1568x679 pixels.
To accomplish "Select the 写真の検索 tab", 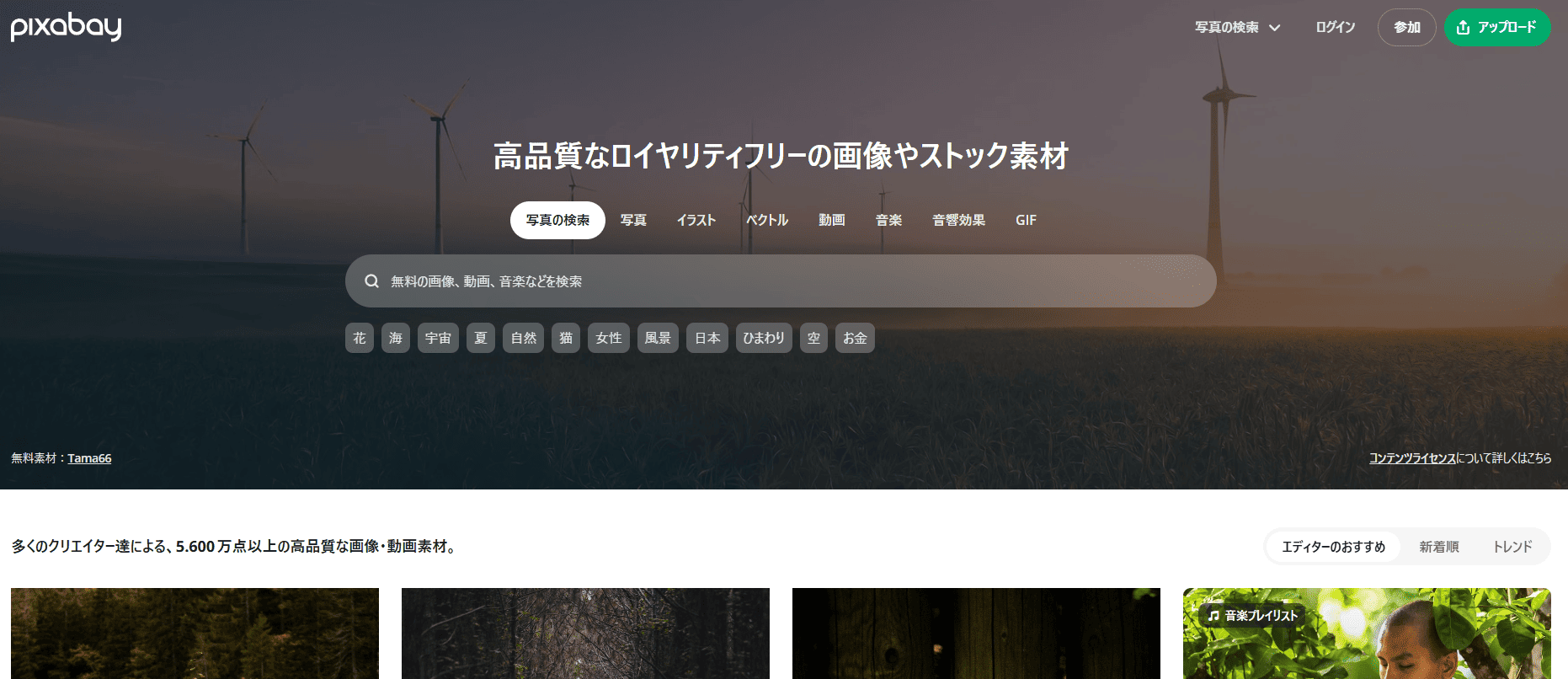I will 557,220.
